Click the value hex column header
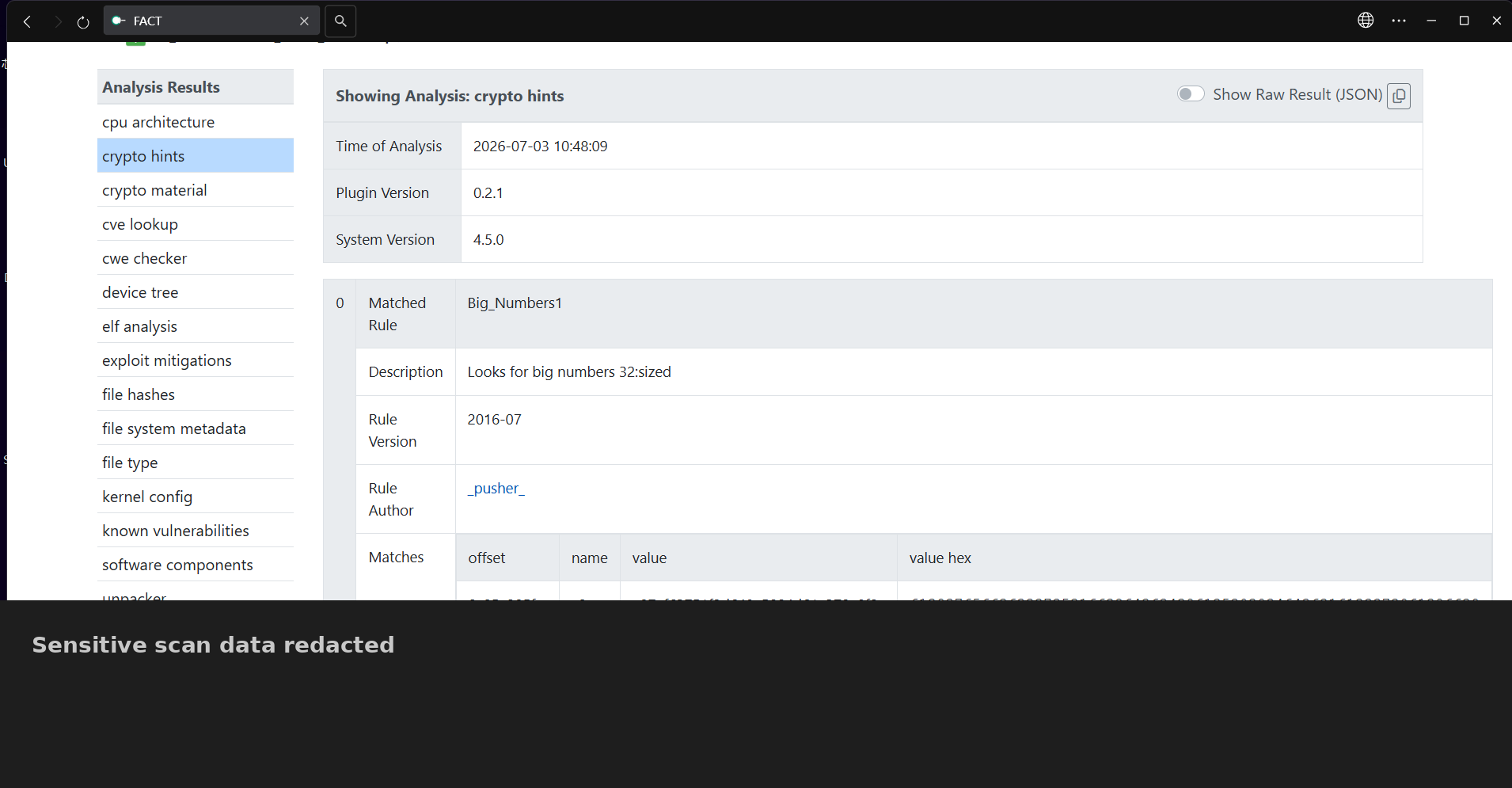The height and width of the screenshot is (788, 1512). point(1195,558)
